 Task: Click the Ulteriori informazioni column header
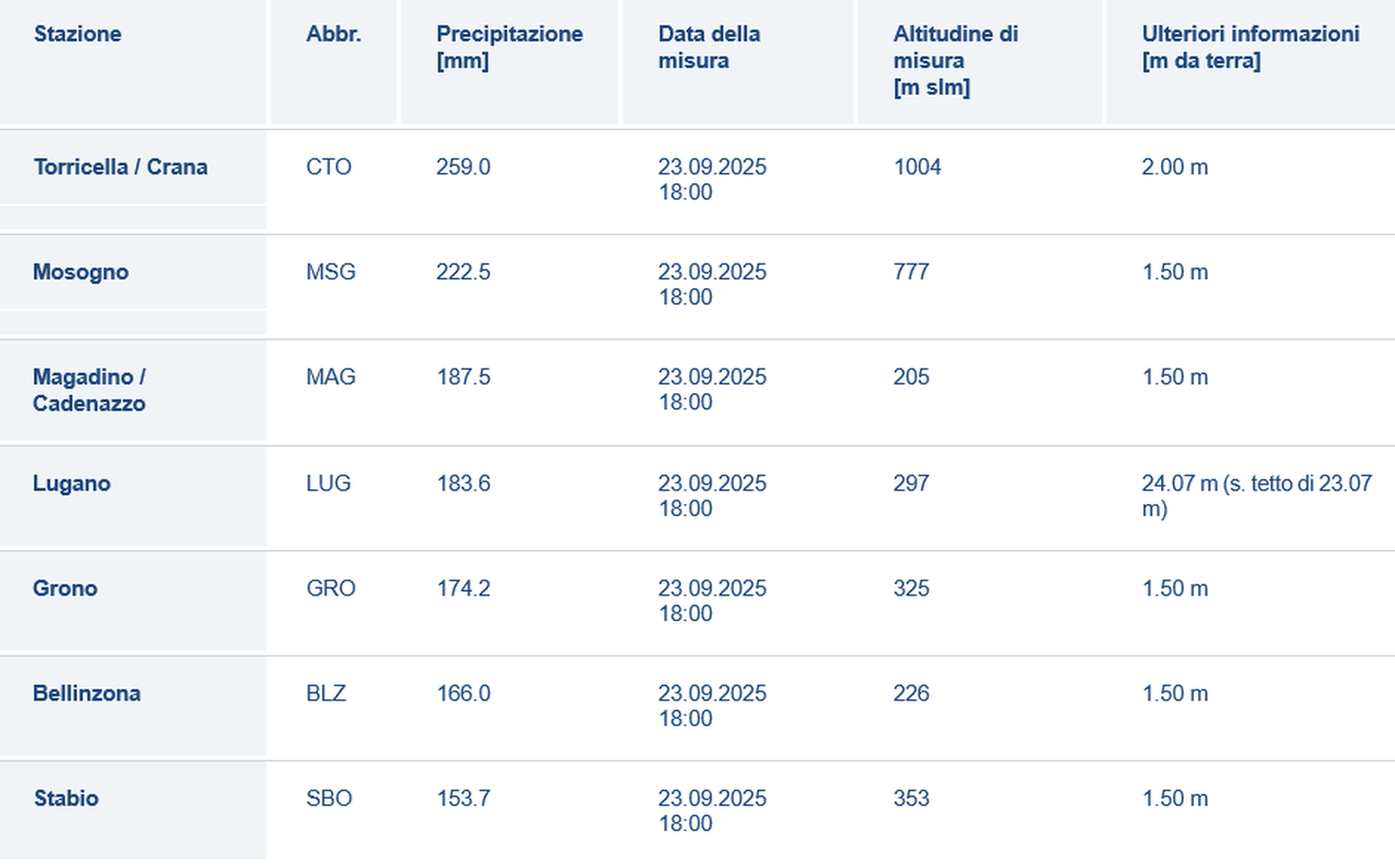coord(1250,47)
